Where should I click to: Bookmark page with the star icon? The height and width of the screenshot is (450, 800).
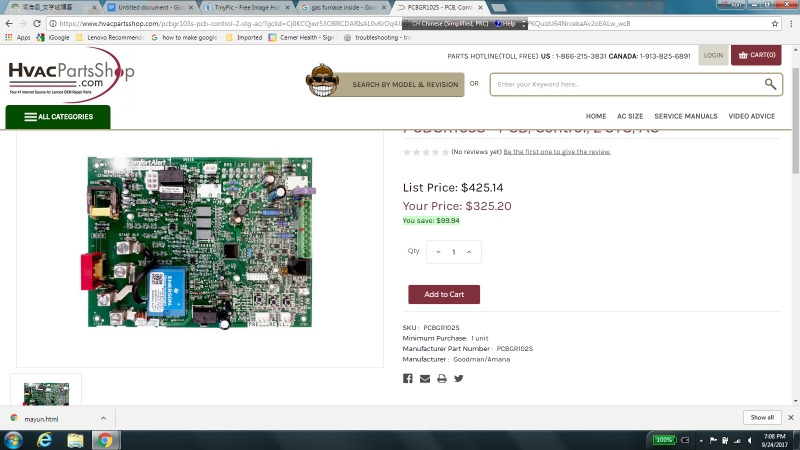click(775, 23)
